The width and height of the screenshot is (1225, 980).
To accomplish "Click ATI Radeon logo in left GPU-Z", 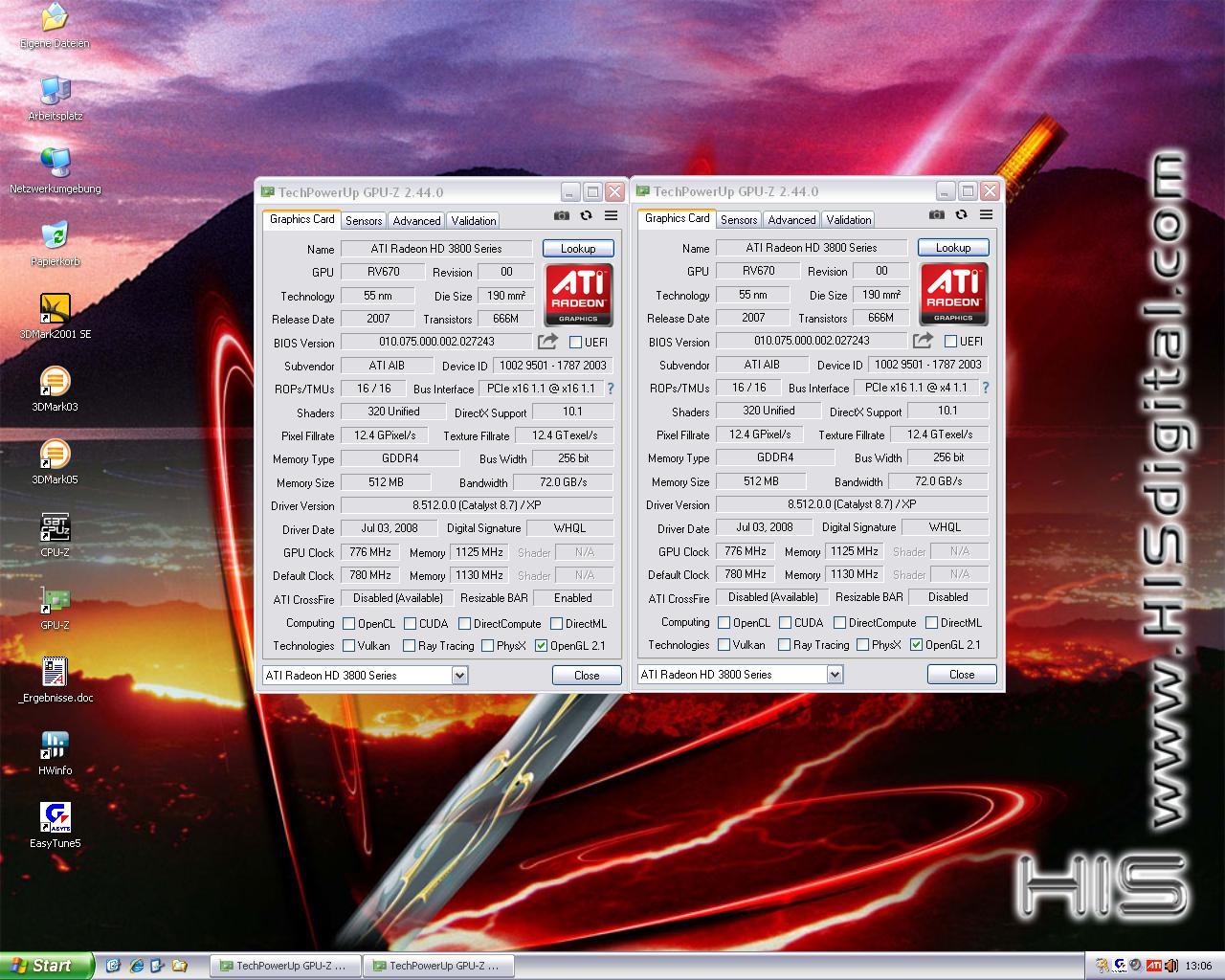I will pyautogui.click(x=578, y=296).
